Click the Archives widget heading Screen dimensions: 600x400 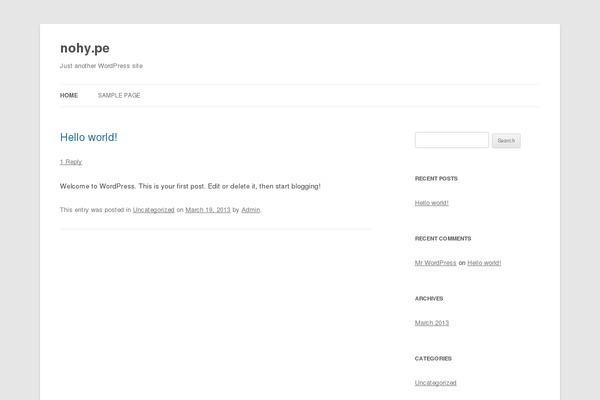(x=429, y=299)
